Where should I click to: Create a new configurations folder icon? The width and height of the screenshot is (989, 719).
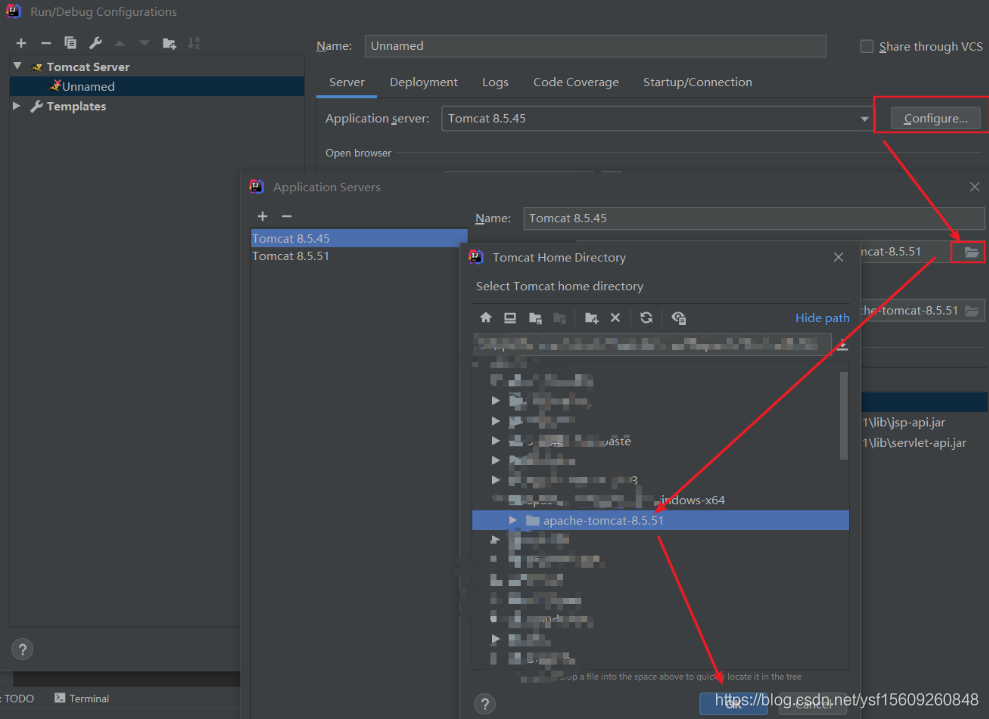[x=169, y=43]
